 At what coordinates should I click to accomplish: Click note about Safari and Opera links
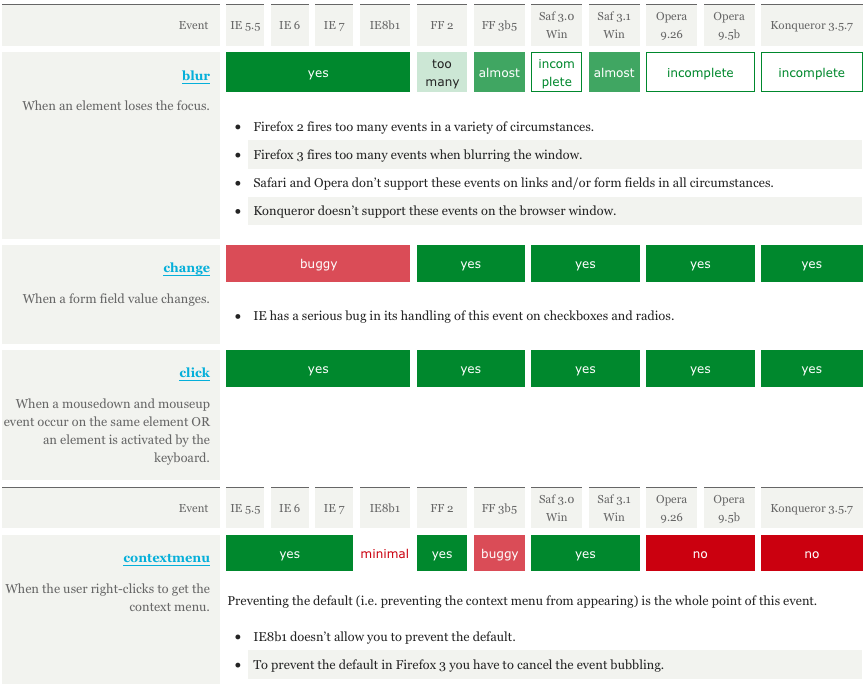pyautogui.click(x=513, y=183)
